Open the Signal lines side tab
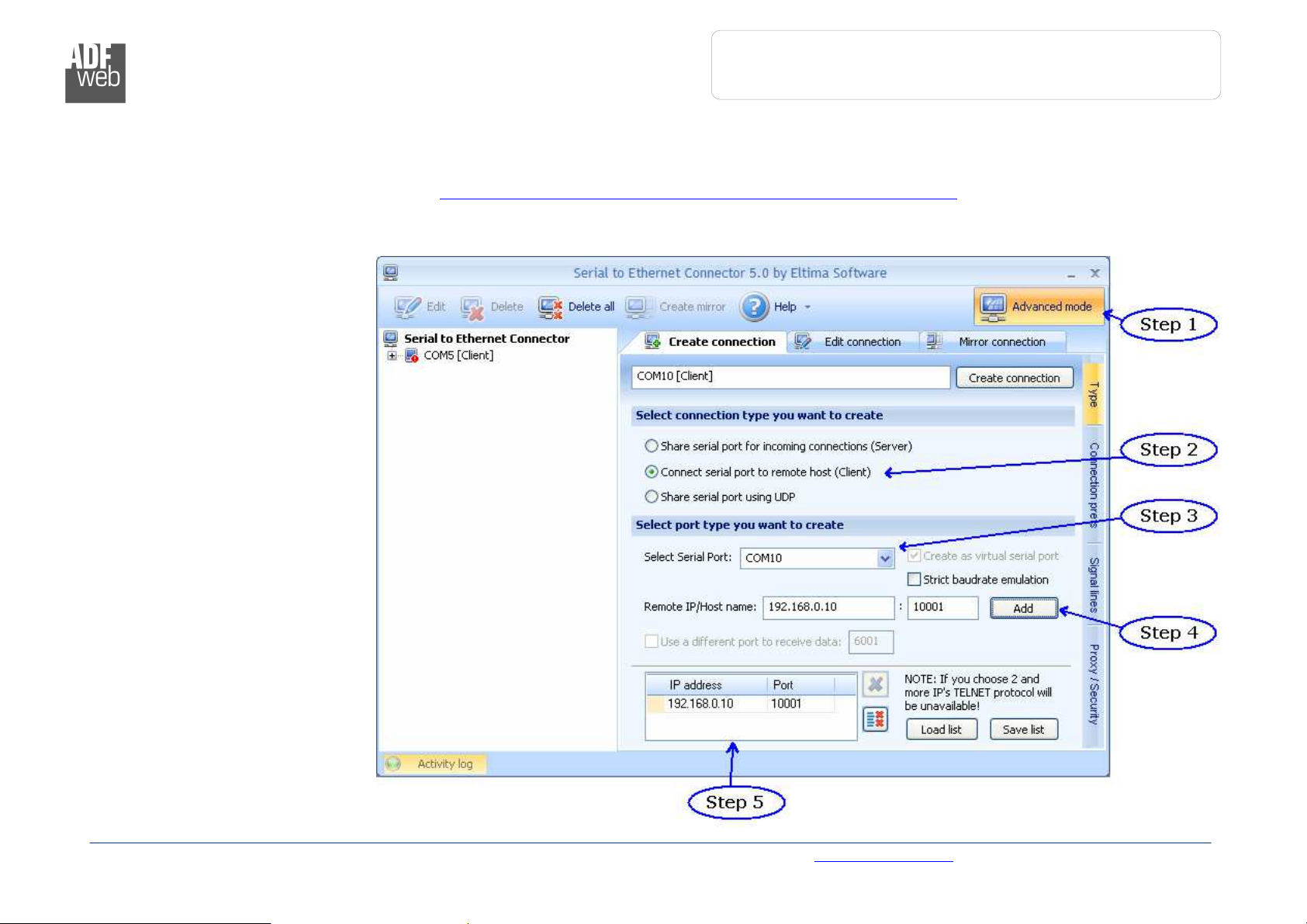Screen dimensions: 1307x924 [x=1093, y=584]
